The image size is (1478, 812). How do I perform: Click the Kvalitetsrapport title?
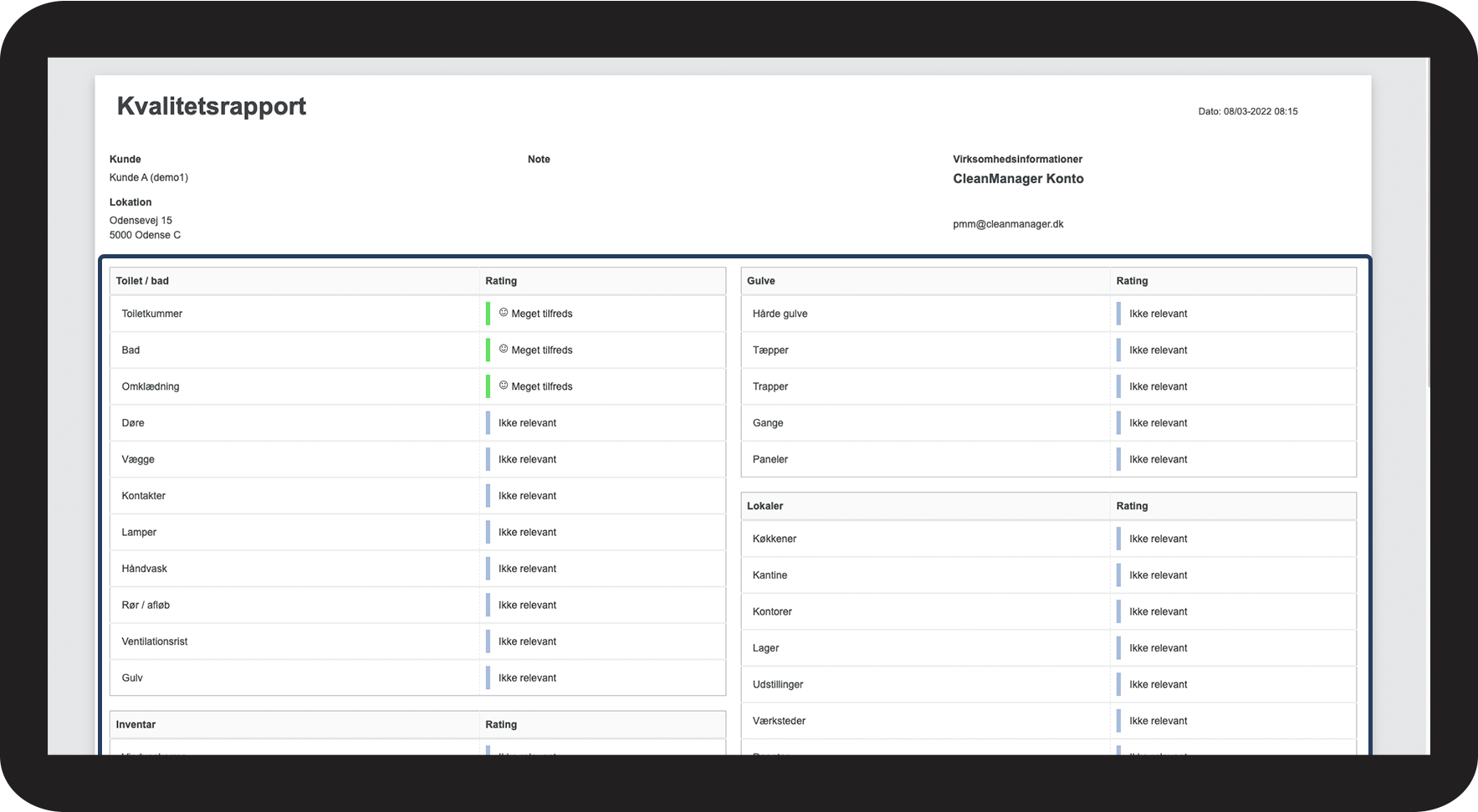(212, 106)
